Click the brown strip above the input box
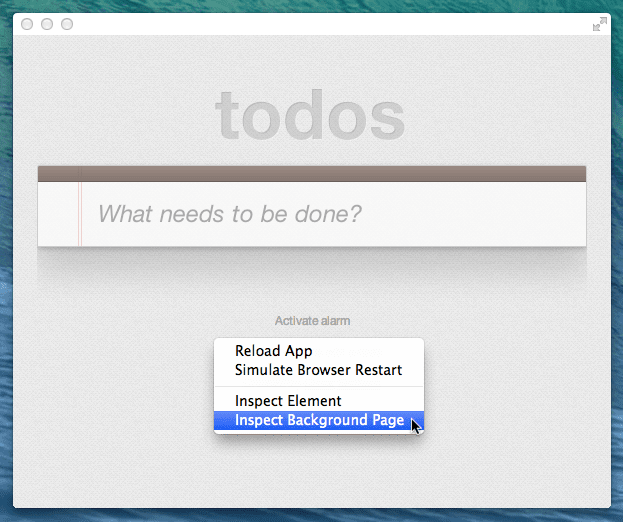The height and width of the screenshot is (522, 623). [311, 174]
